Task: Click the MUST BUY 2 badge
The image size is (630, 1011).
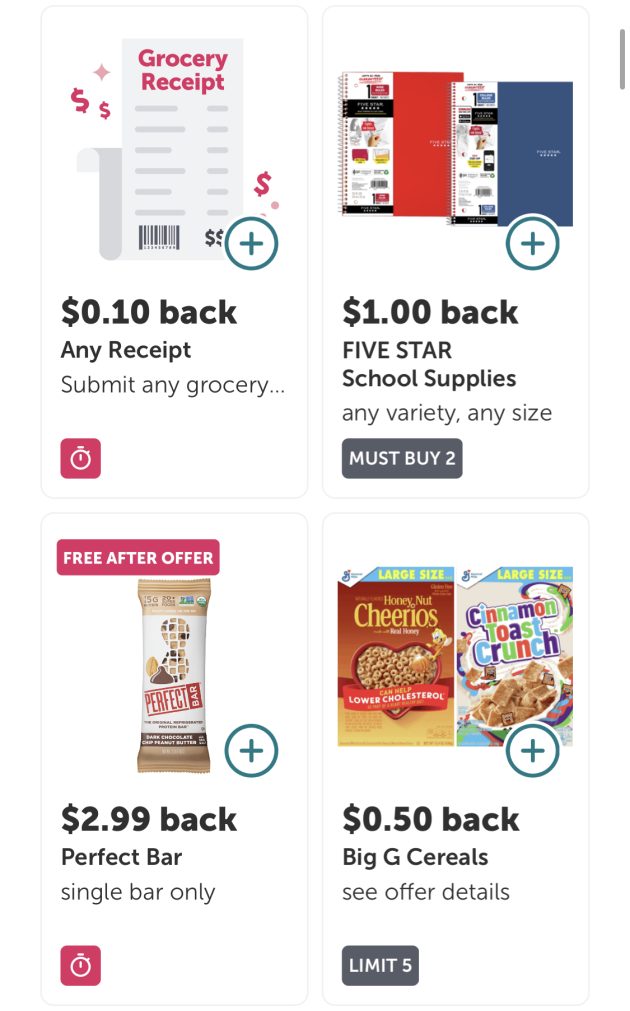Action: tap(402, 459)
